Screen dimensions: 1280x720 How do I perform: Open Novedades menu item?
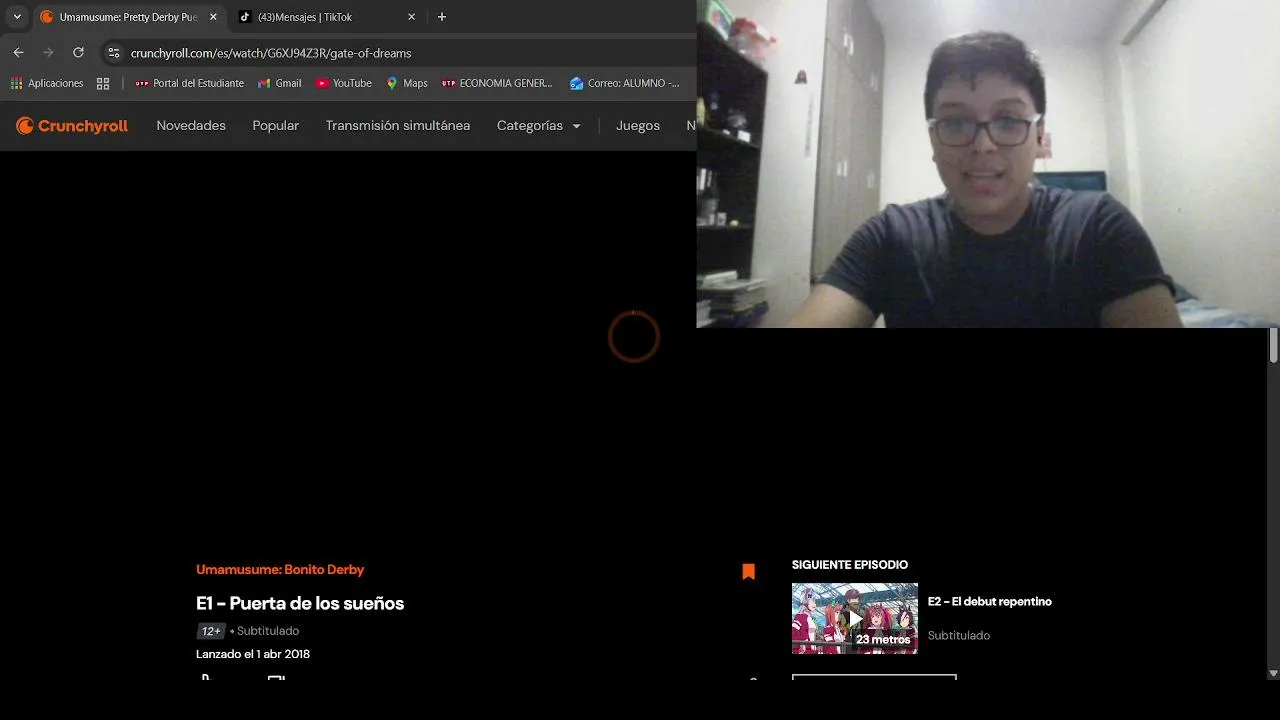tap(191, 126)
